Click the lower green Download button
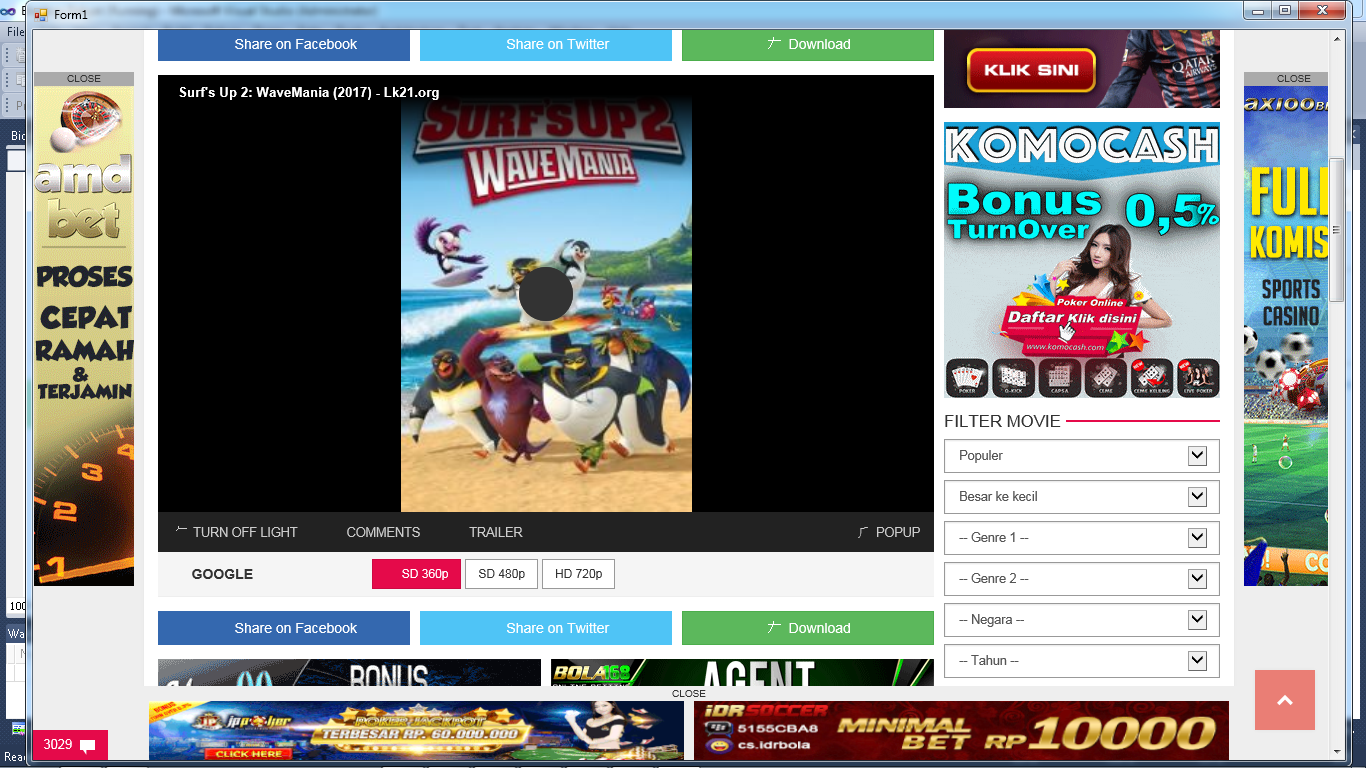 pyautogui.click(x=808, y=628)
